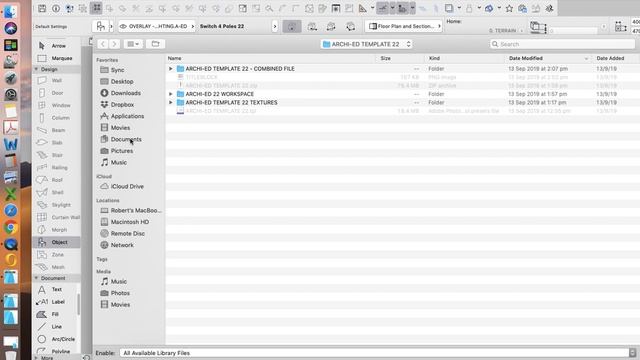Select the Object tool
Screen dimensions: 640x360
(x=56, y=242)
